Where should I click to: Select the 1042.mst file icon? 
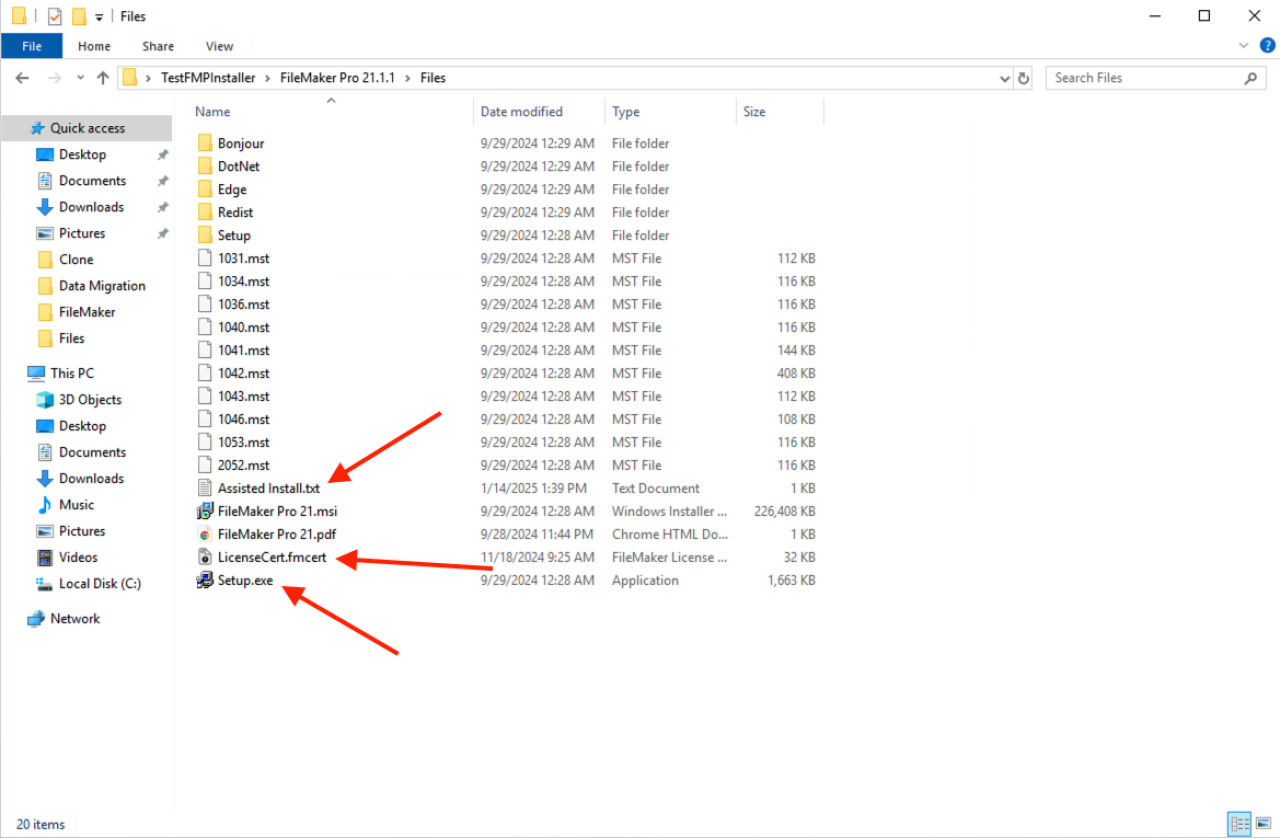tap(204, 373)
